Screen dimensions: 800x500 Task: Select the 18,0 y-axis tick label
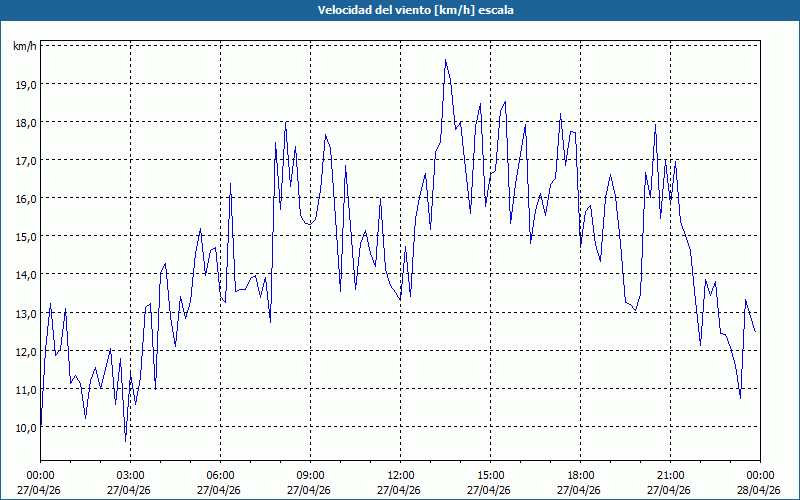25,123
